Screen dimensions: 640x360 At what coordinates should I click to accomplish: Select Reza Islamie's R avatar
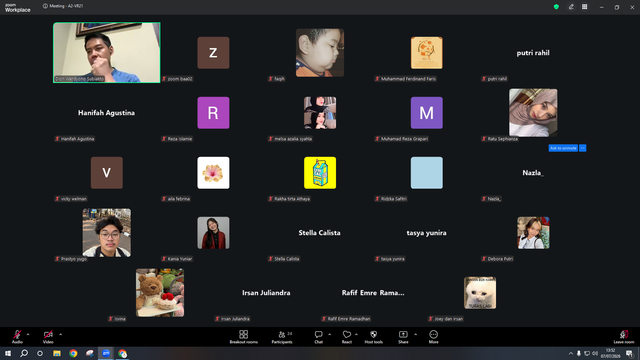click(x=213, y=113)
